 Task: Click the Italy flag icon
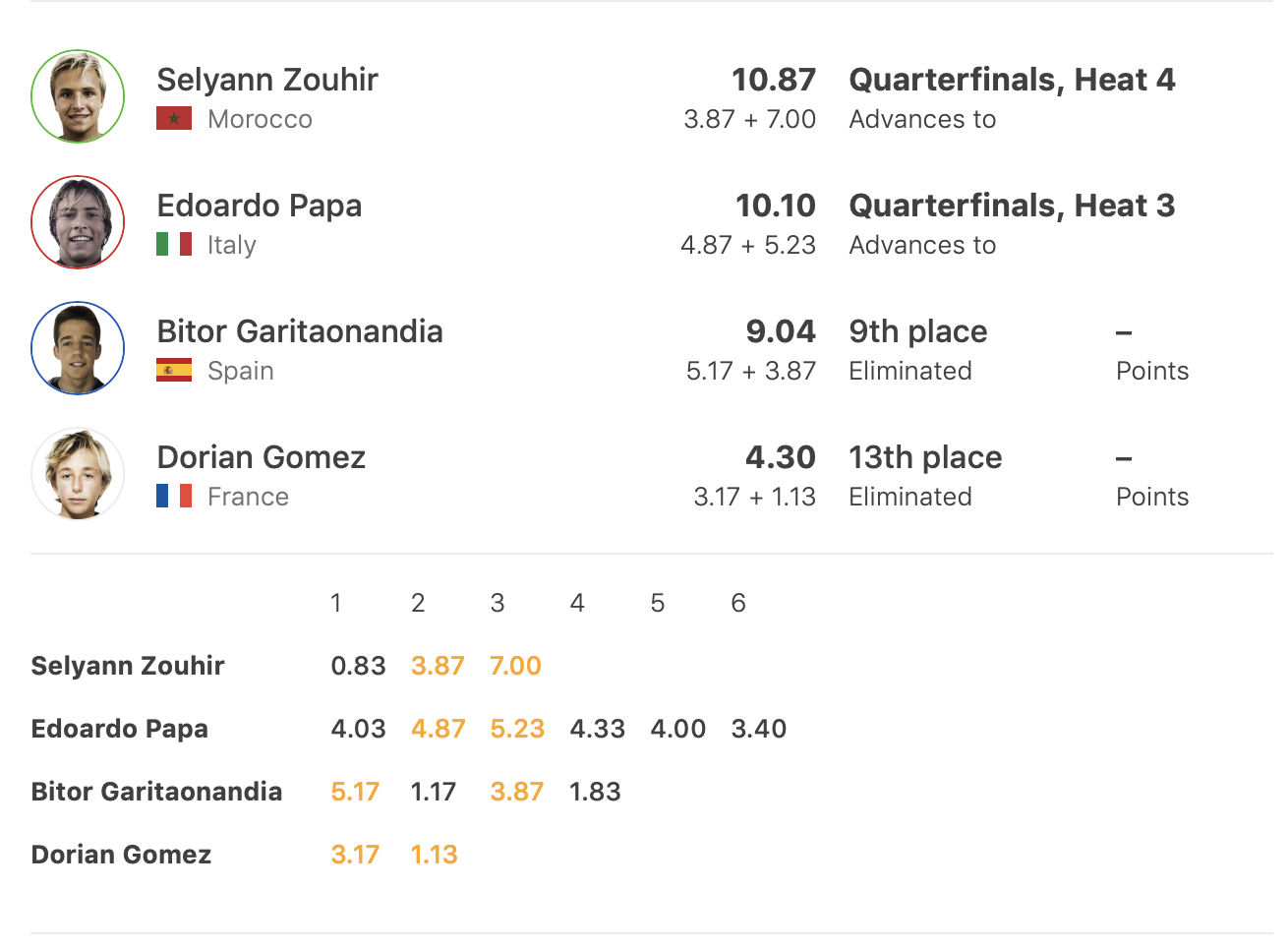click(174, 244)
